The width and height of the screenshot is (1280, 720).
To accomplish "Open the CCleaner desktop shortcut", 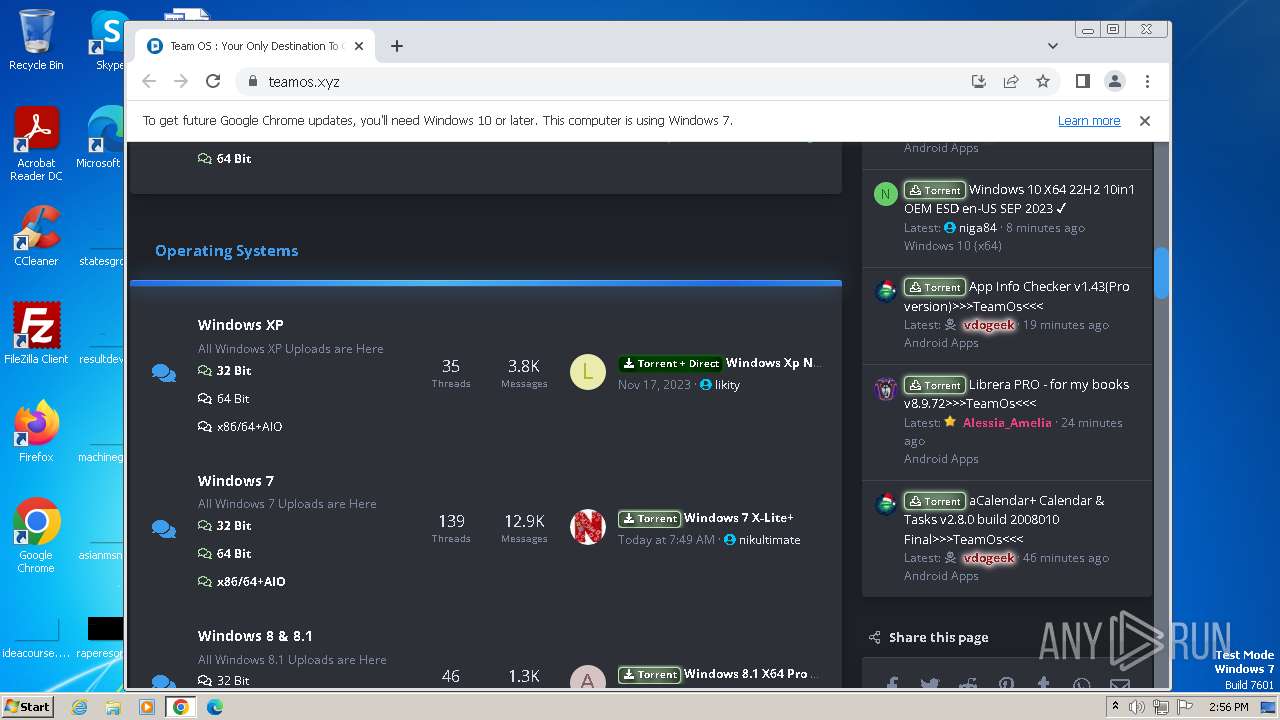I will tap(36, 236).
